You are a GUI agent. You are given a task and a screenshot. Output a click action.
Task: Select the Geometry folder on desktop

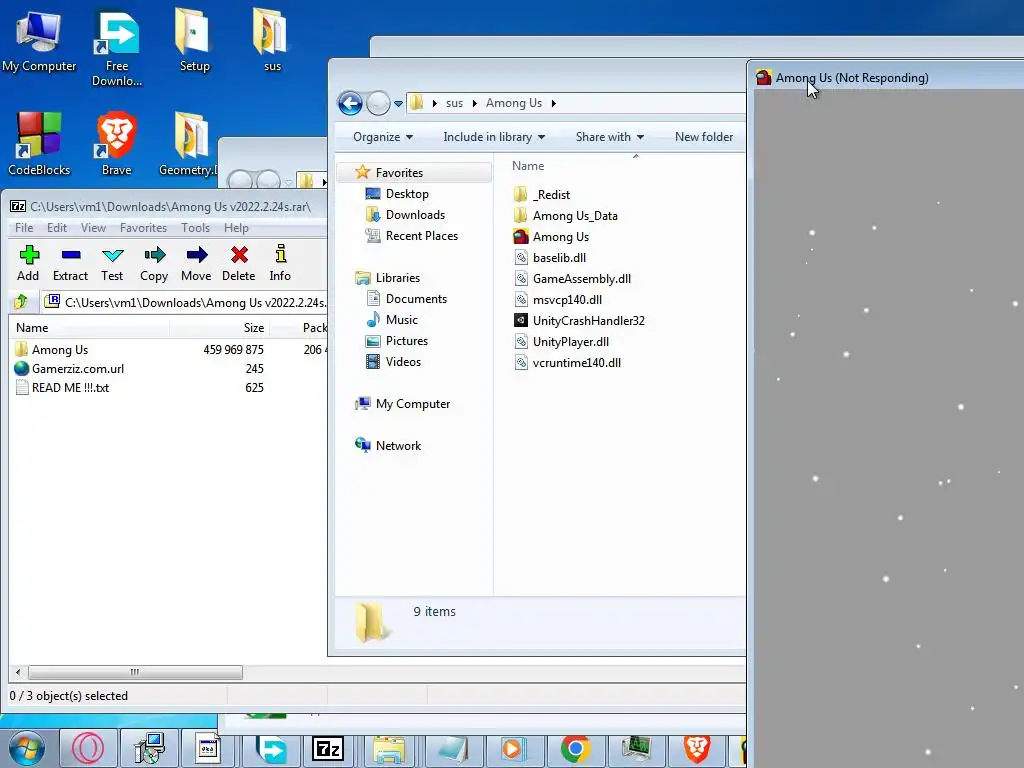click(x=188, y=144)
